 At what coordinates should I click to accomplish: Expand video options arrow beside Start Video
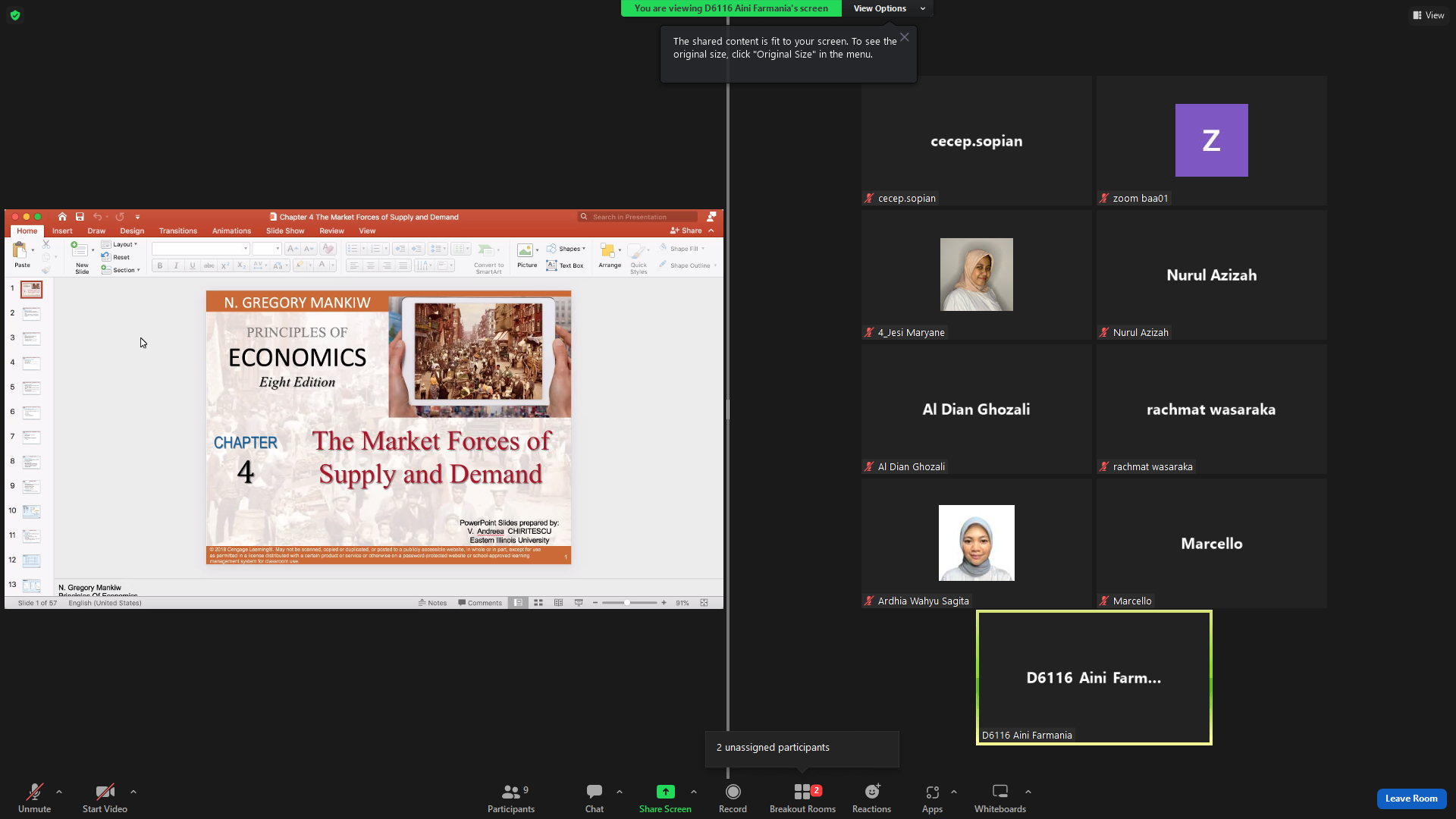click(x=133, y=792)
